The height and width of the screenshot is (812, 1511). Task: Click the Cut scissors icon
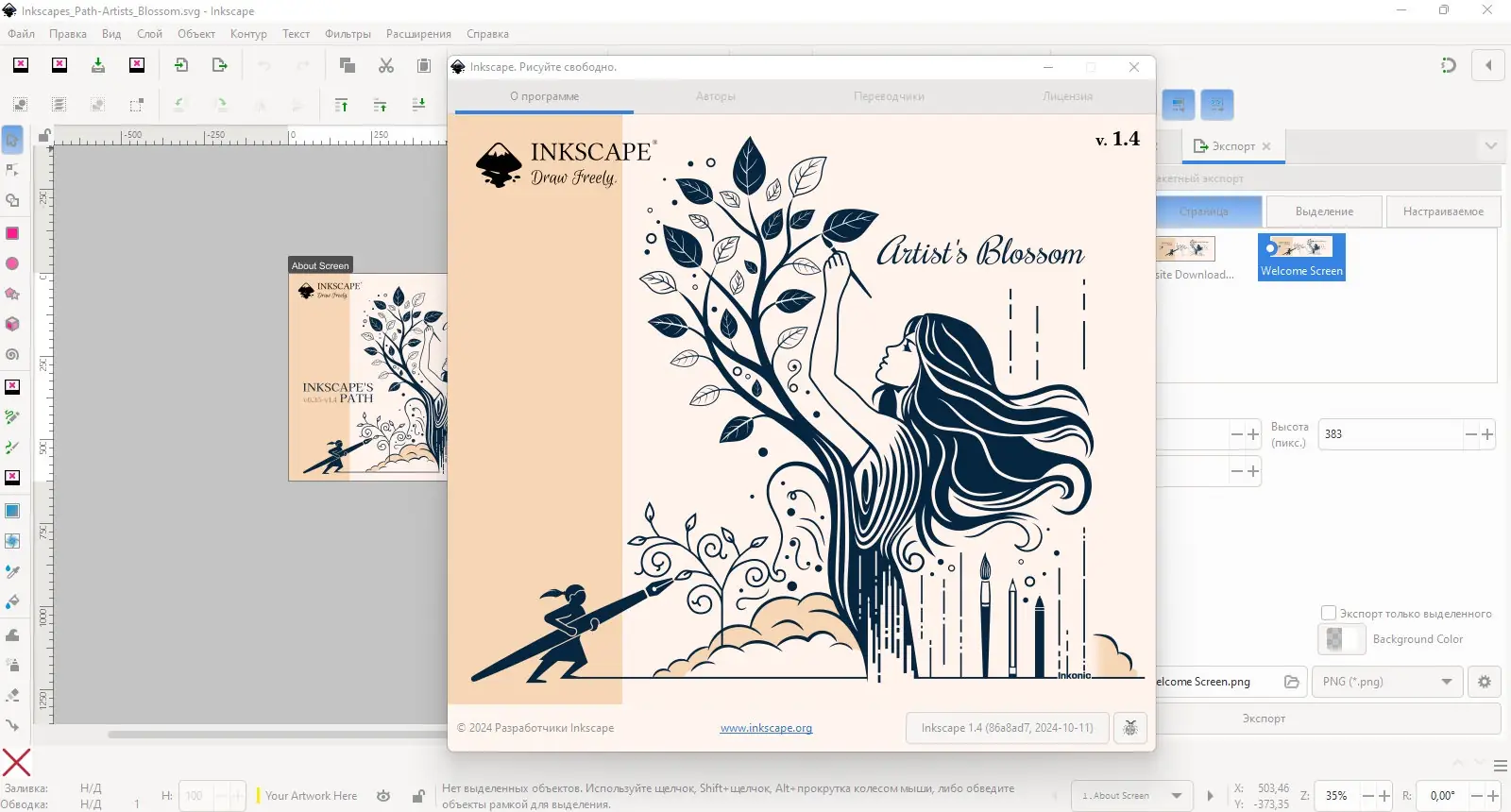click(x=386, y=65)
